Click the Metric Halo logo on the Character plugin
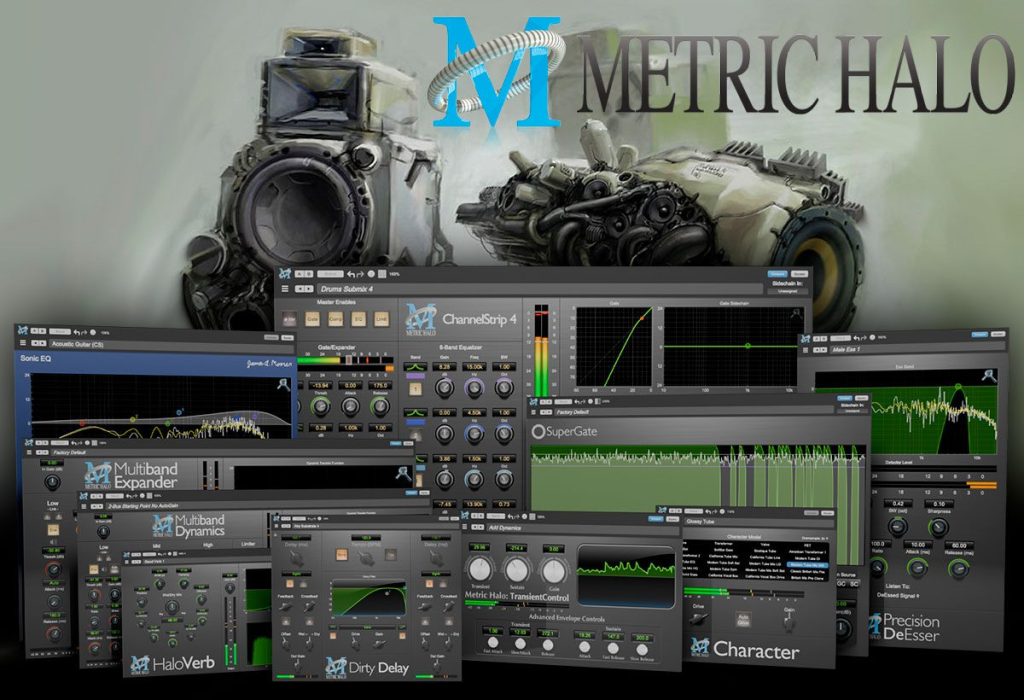 click(x=701, y=646)
